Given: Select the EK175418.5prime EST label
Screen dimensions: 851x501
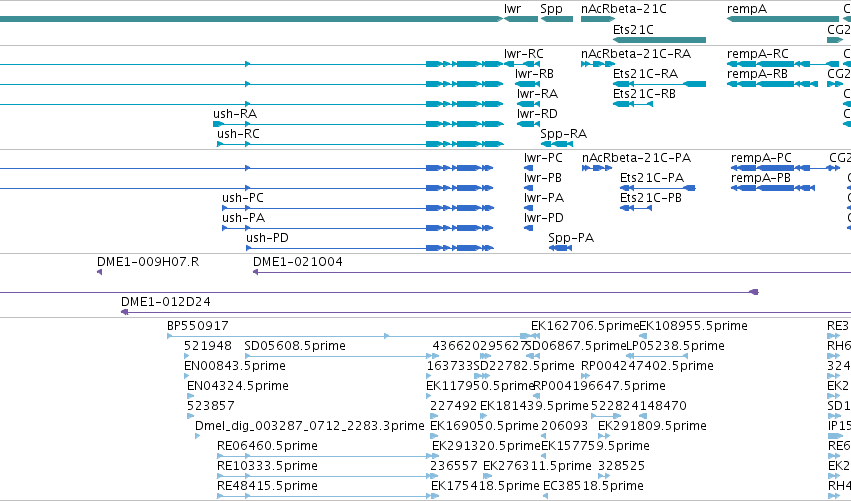Looking at the screenshot, I should click(485, 486).
